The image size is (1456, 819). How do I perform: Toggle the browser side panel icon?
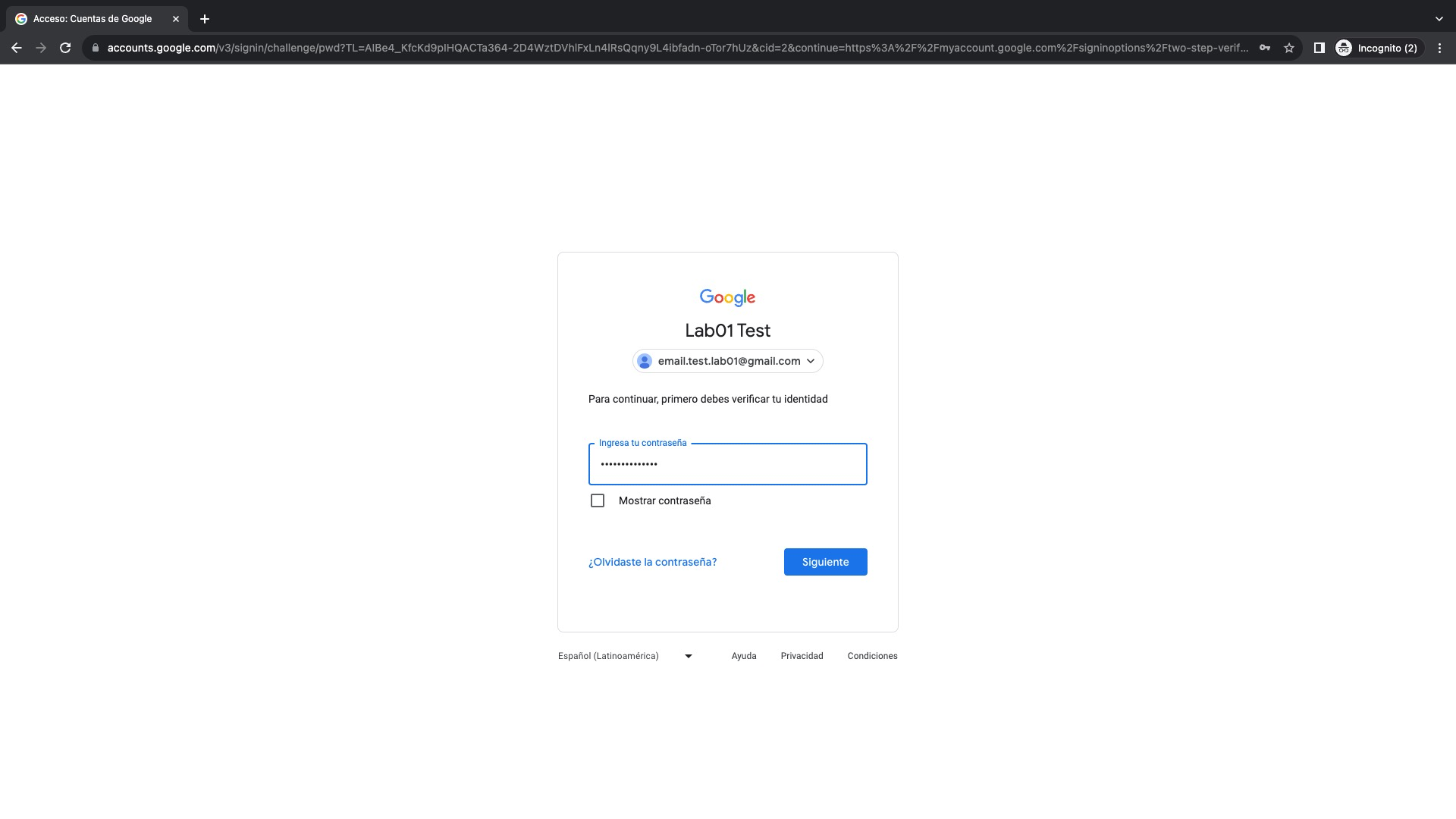tap(1319, 48)
